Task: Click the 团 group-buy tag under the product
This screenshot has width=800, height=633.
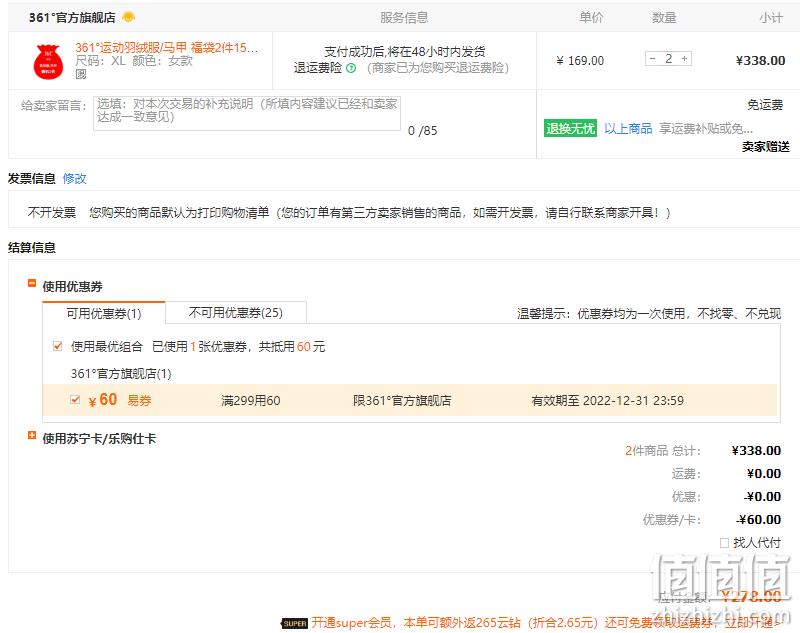Action: click(x=81, y=74)
